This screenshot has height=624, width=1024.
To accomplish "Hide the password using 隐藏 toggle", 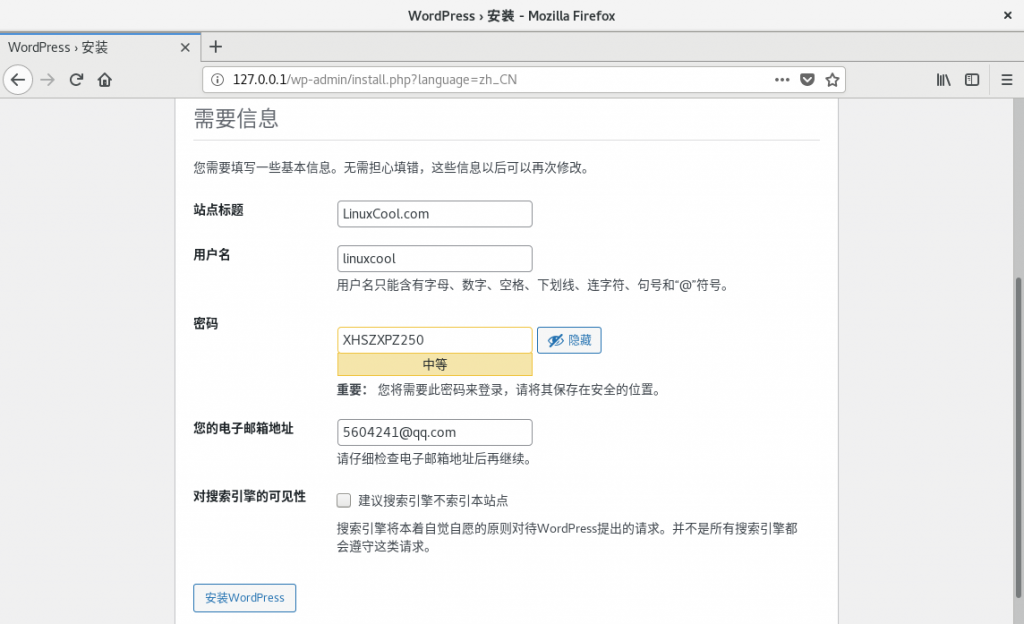I will point(569,340).
